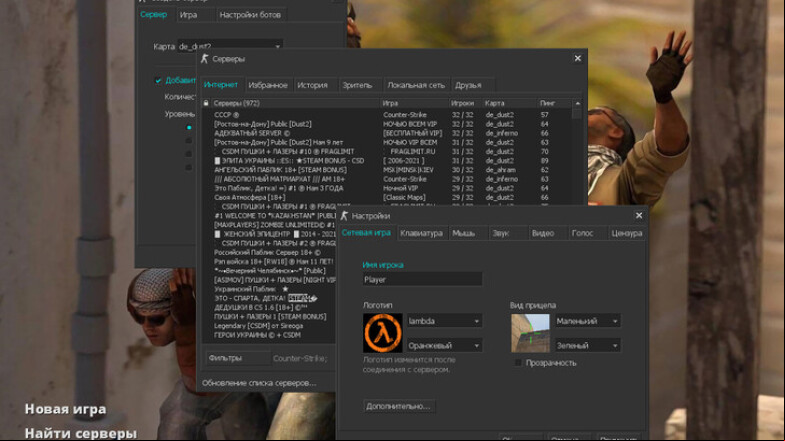The image size is (785, 441).
Task: Select the Рэп войска 18+ [RW18] row
Action: [269, 261]
